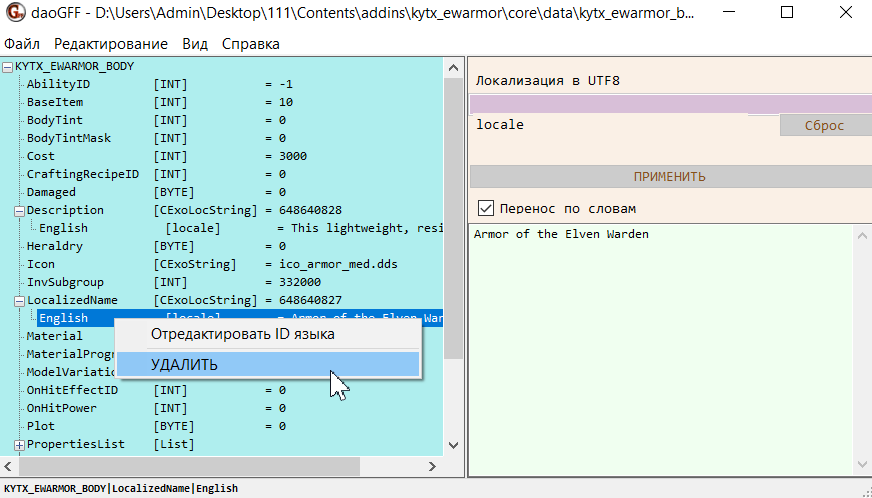Click the daoGFF application icon in title bar
Viewport: 872px width, 498px height.
pyautogui.click(x=16, y=12)
